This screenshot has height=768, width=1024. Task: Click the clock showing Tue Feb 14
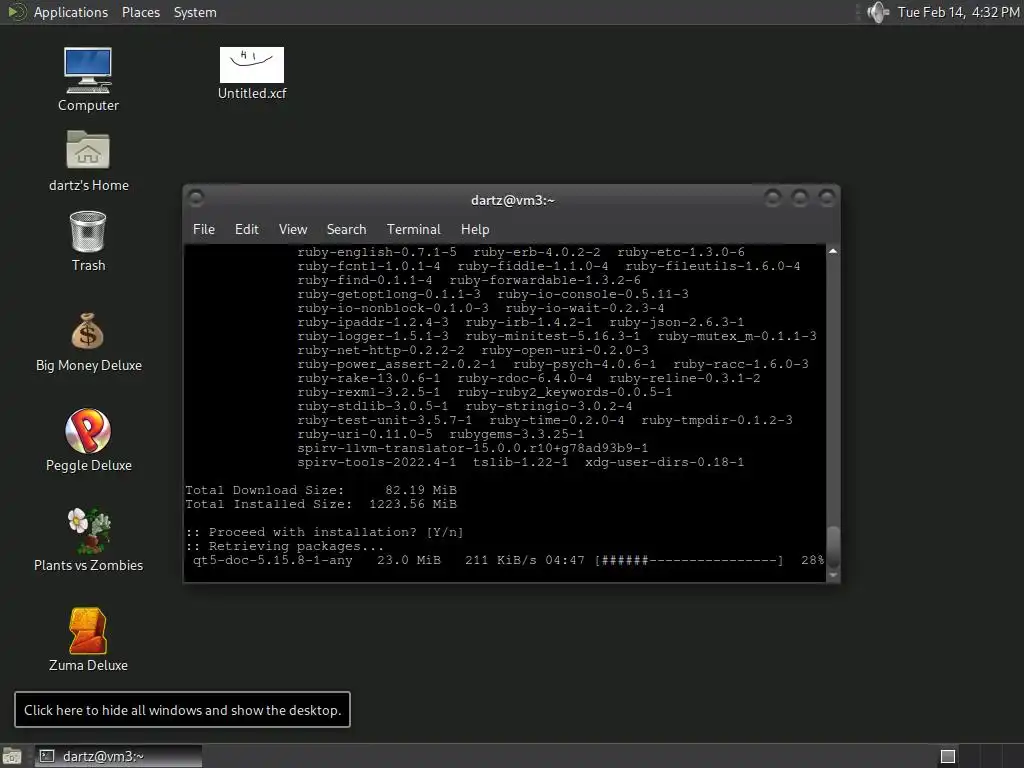coord(958,12)
